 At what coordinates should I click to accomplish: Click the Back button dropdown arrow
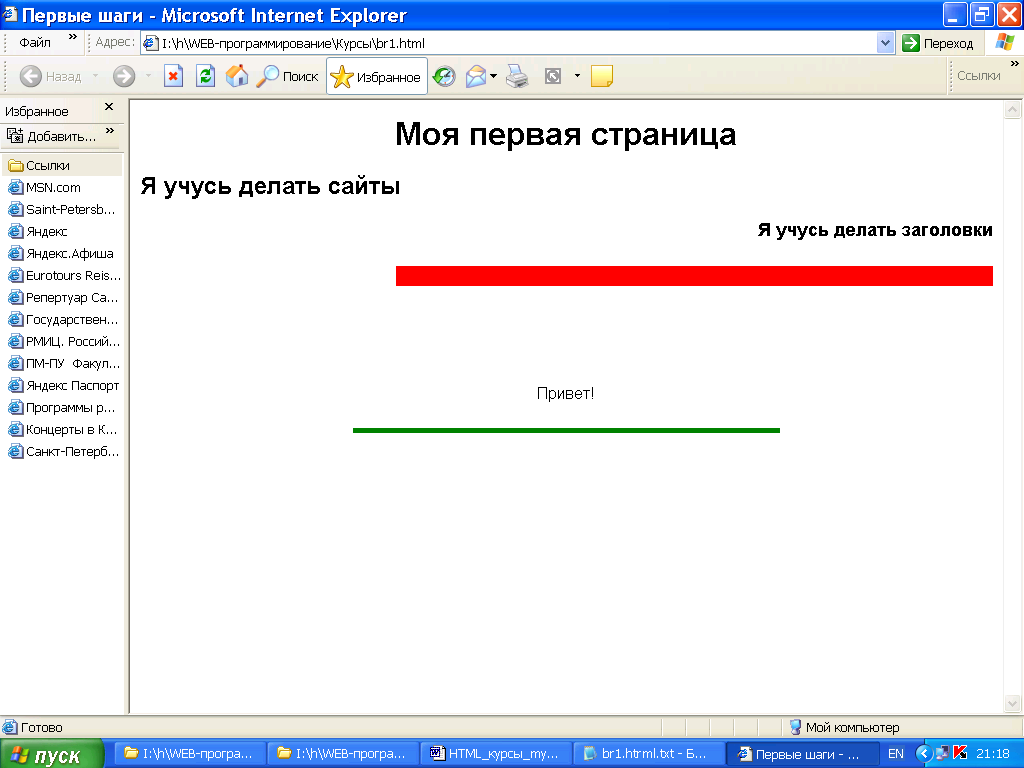95,76
